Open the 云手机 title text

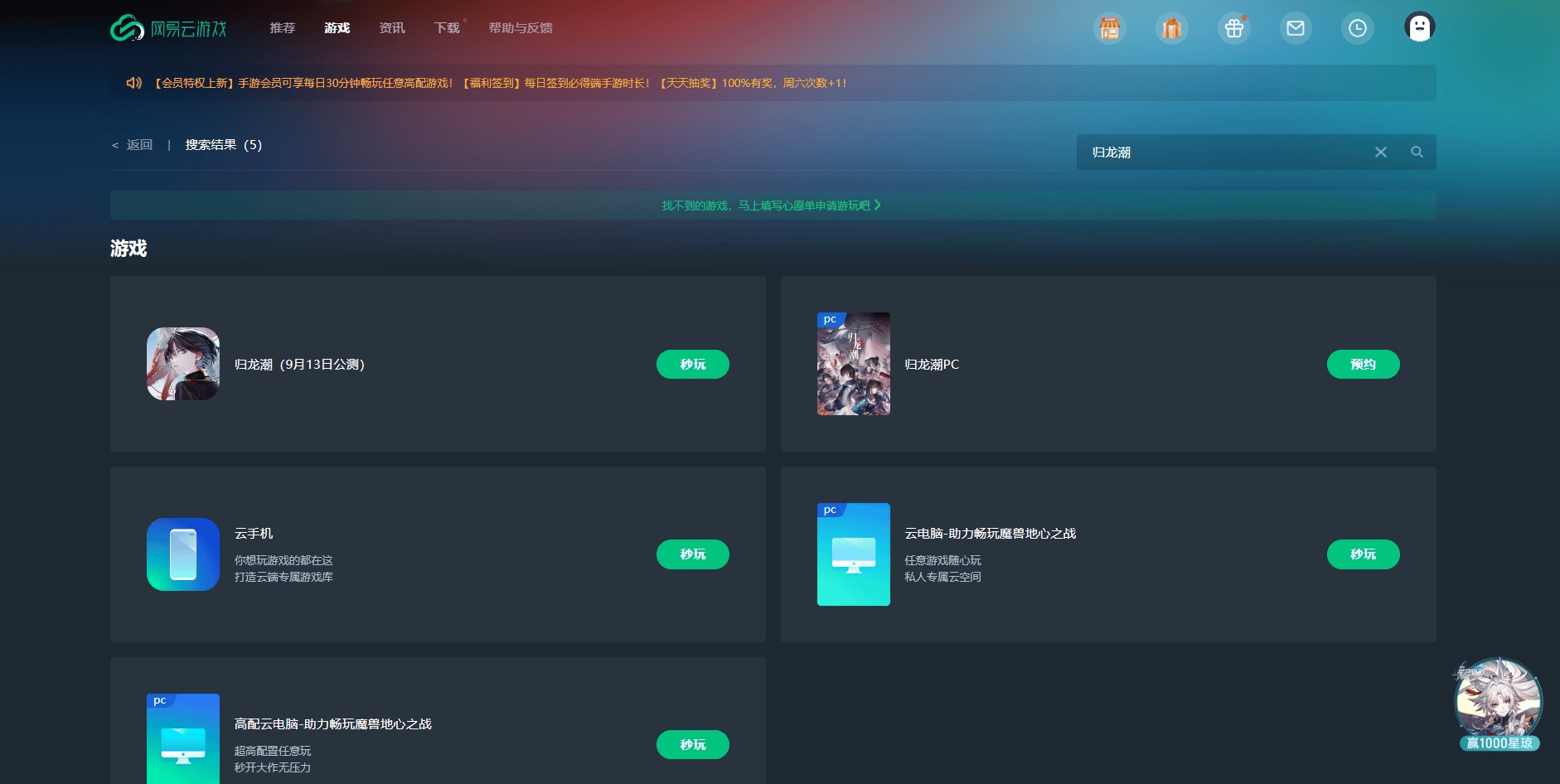coord(254,534)
